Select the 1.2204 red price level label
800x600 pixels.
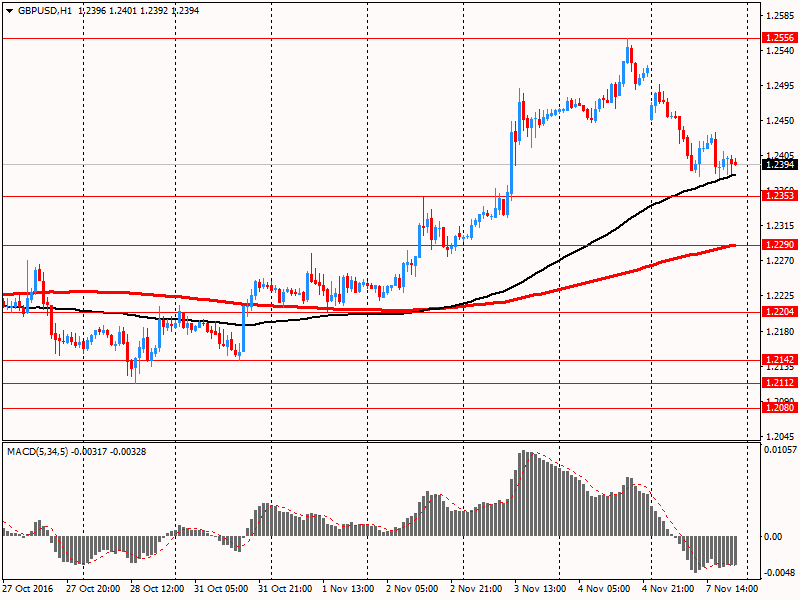click(x=780, y=312)
